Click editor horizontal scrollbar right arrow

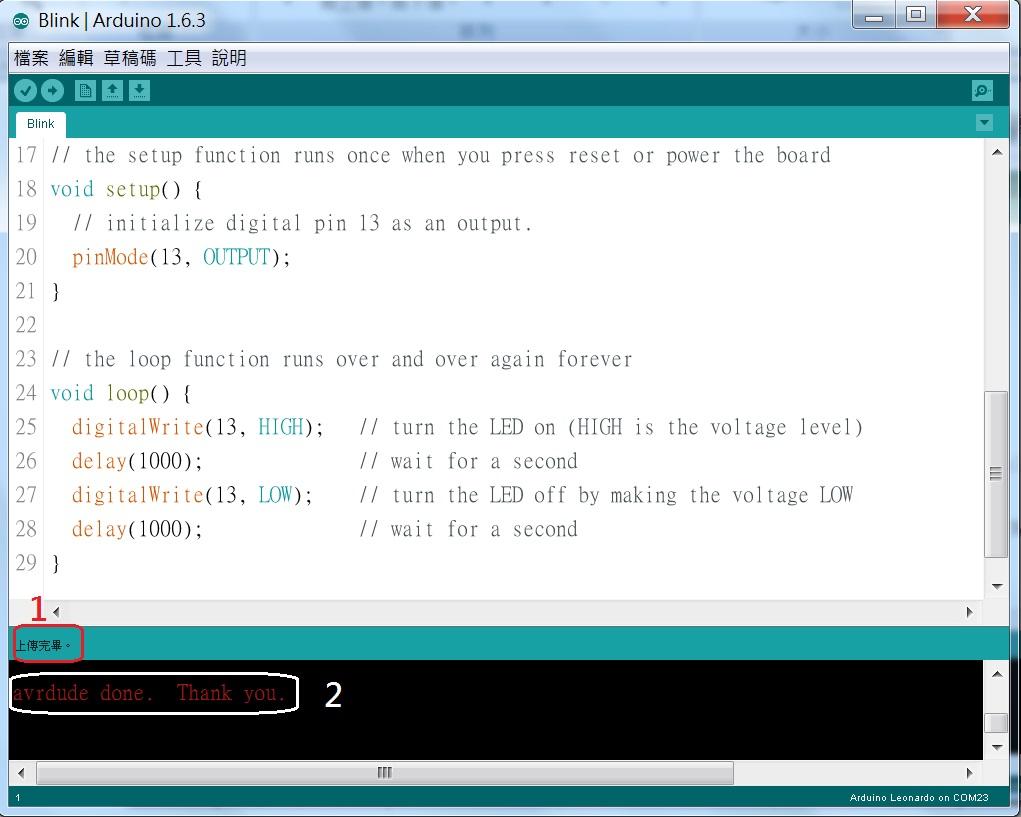point(970,612)
